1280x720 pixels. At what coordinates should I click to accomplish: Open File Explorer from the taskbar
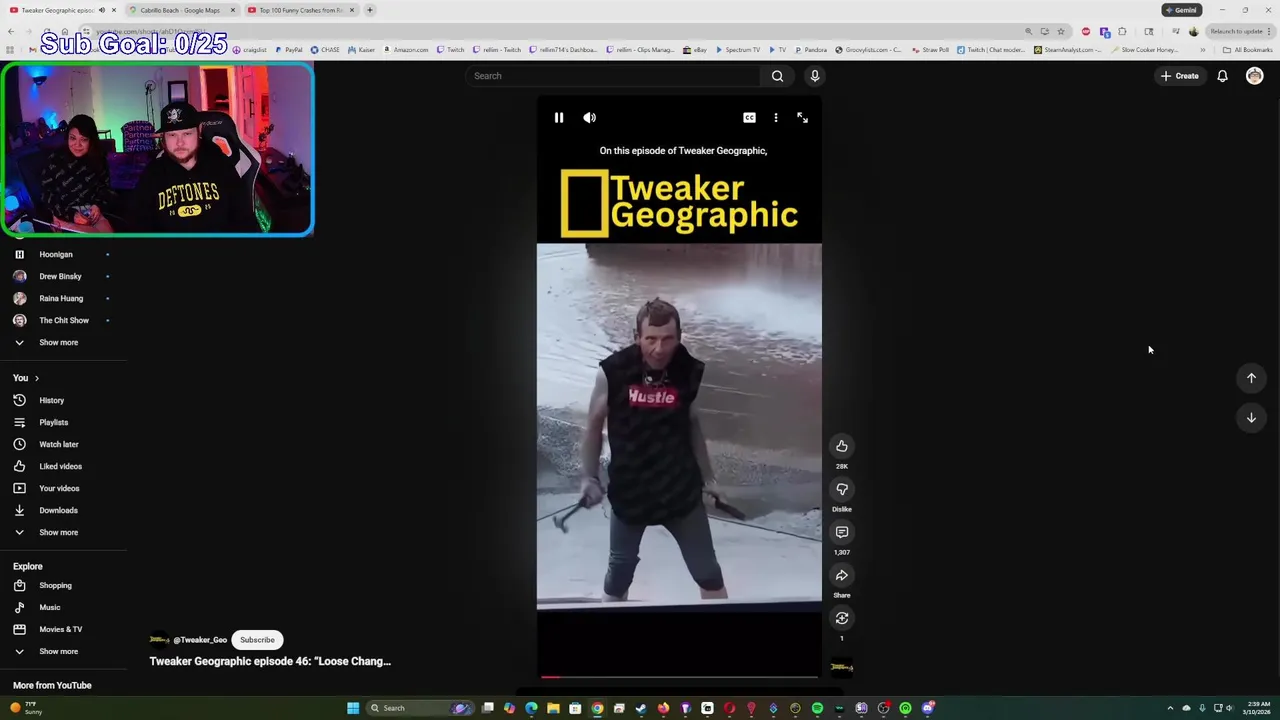coord(553,708)
